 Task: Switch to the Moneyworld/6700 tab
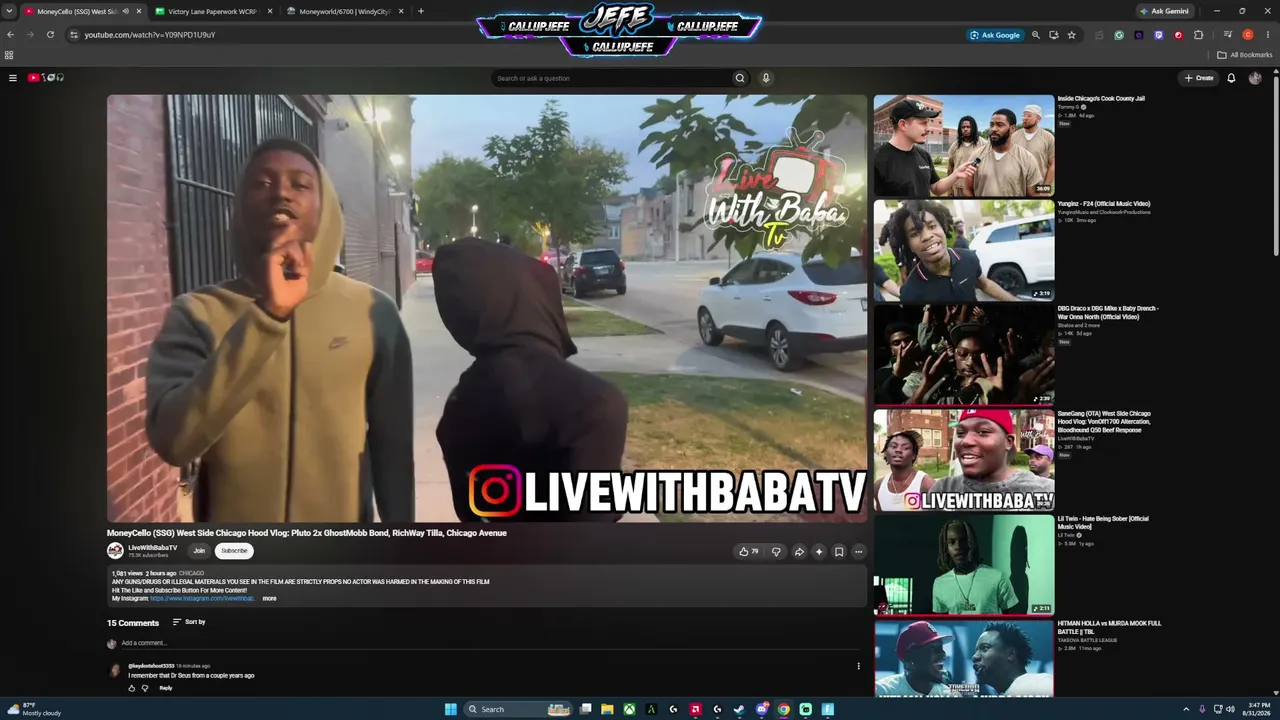pos(344,11)
